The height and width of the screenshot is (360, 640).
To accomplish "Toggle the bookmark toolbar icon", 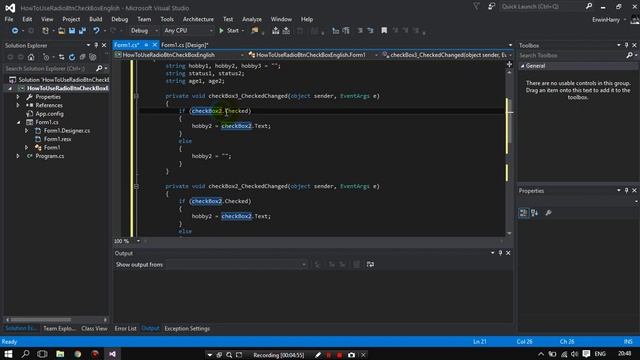I will (x=384, y=31).
